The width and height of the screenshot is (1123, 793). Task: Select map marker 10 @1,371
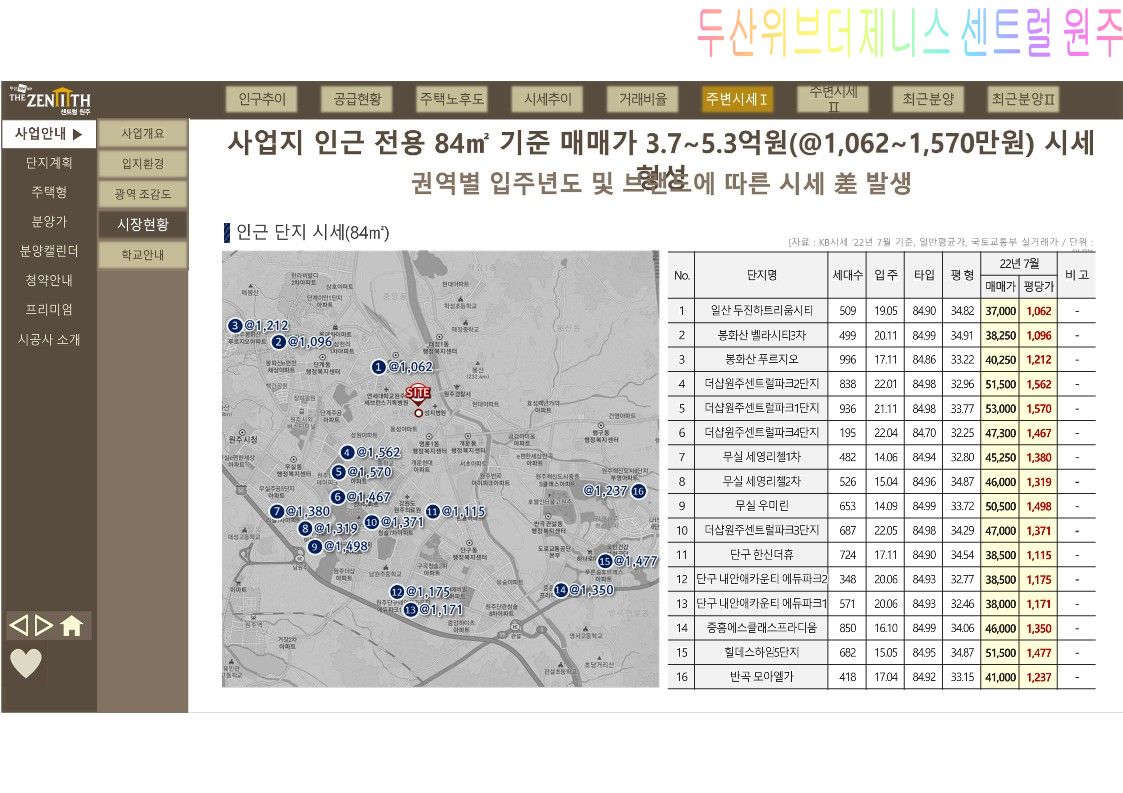[395, 522]
